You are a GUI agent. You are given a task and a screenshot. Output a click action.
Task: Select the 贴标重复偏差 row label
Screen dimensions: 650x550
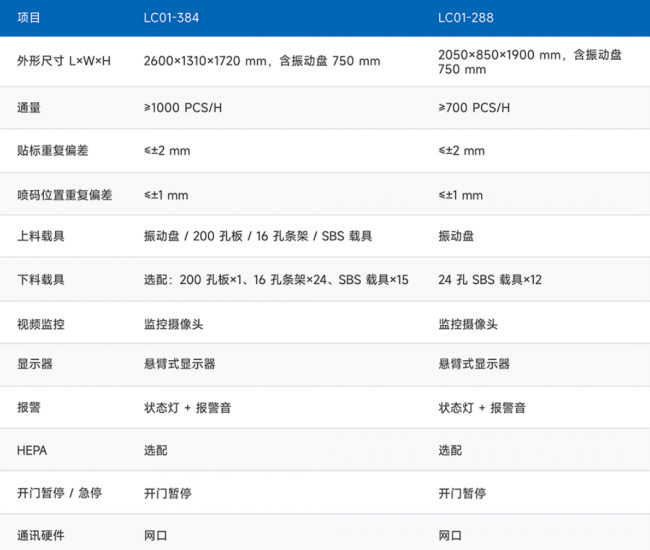[53, 150]
